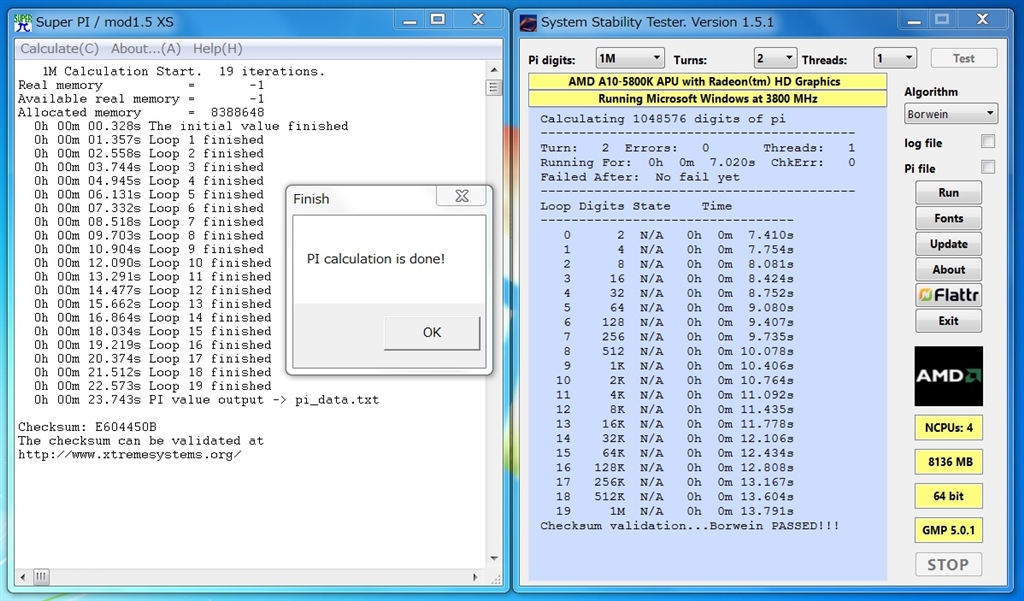The width and height of the screenshot is (1024, 601).
Task: Click Super PI horizontal scrollbar left arrow
Action: tap(24, 577)
